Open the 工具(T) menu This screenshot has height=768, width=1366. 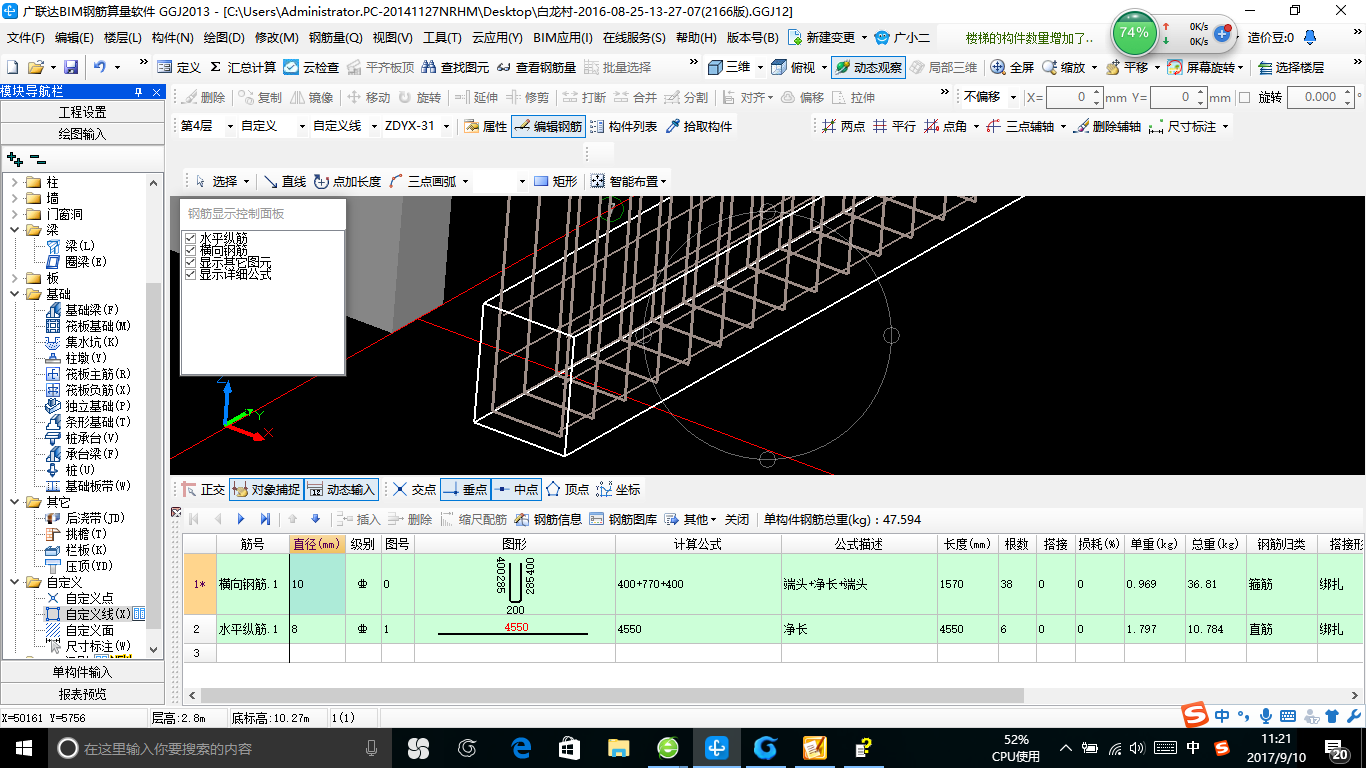442,38
